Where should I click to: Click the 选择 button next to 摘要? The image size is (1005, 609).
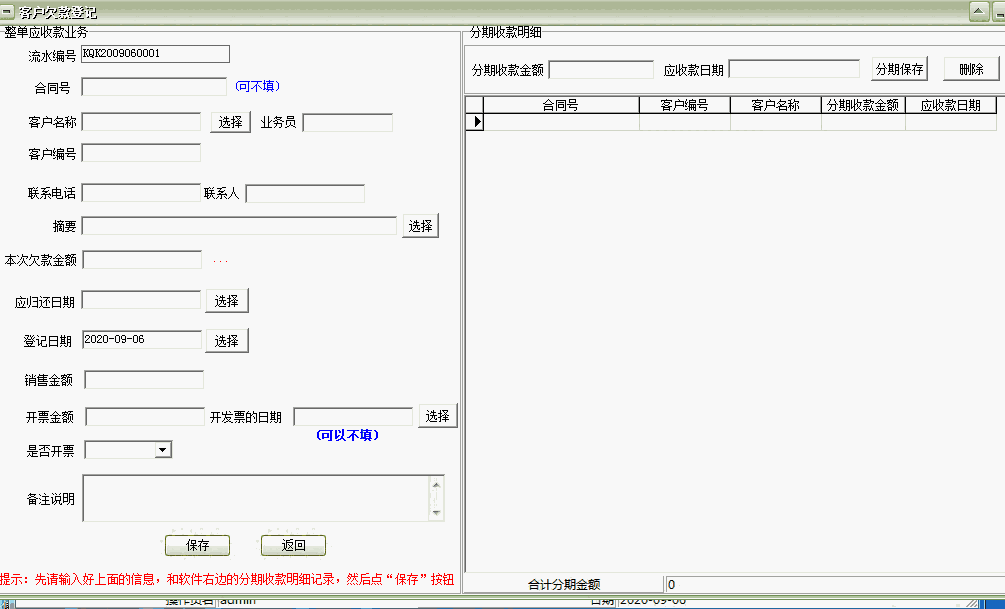[x=420, y=225]
